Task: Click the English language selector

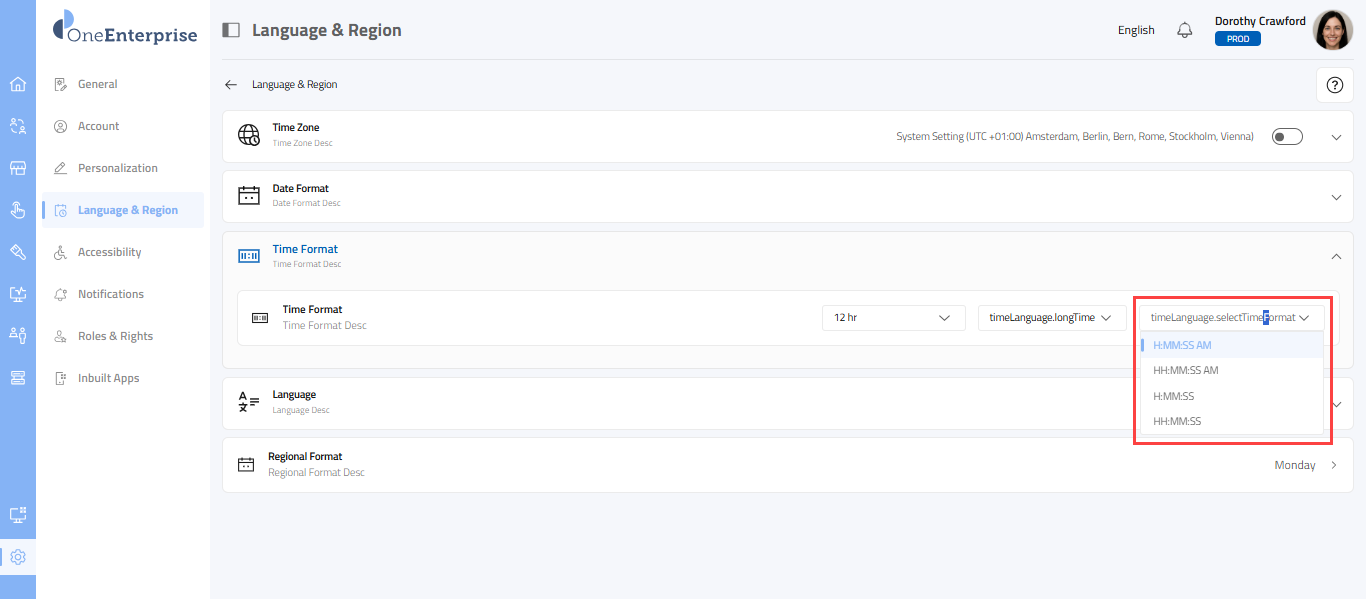Action: (1136, 30)
